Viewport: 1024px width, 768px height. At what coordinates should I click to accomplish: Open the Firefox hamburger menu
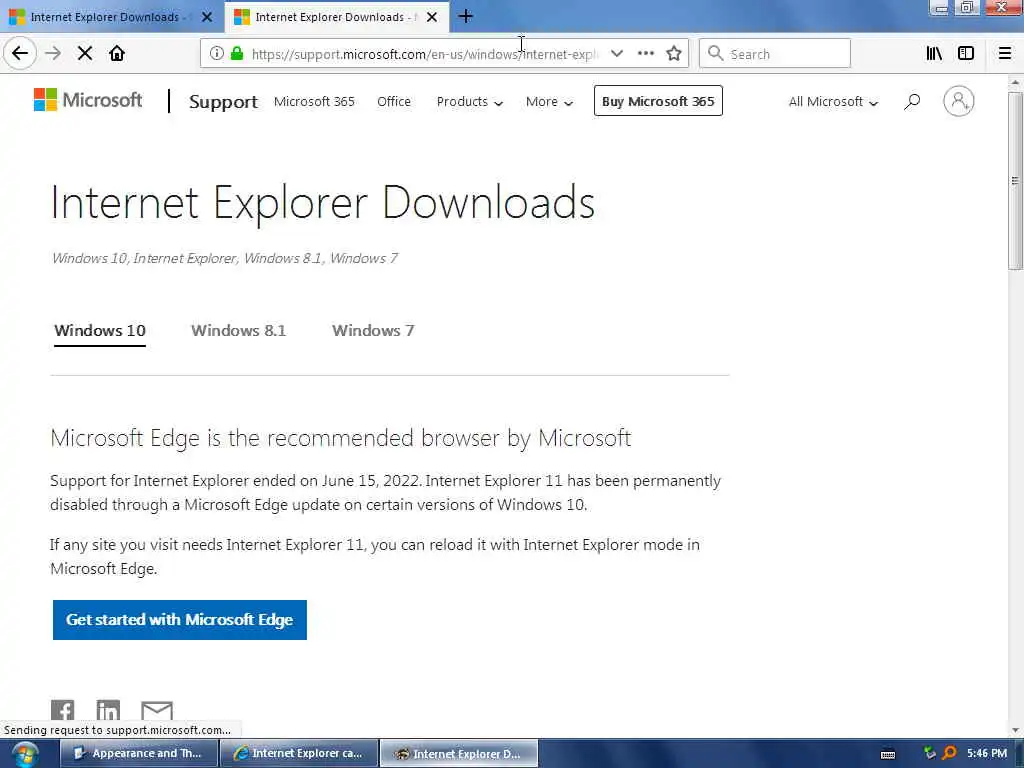[1004, 54]
